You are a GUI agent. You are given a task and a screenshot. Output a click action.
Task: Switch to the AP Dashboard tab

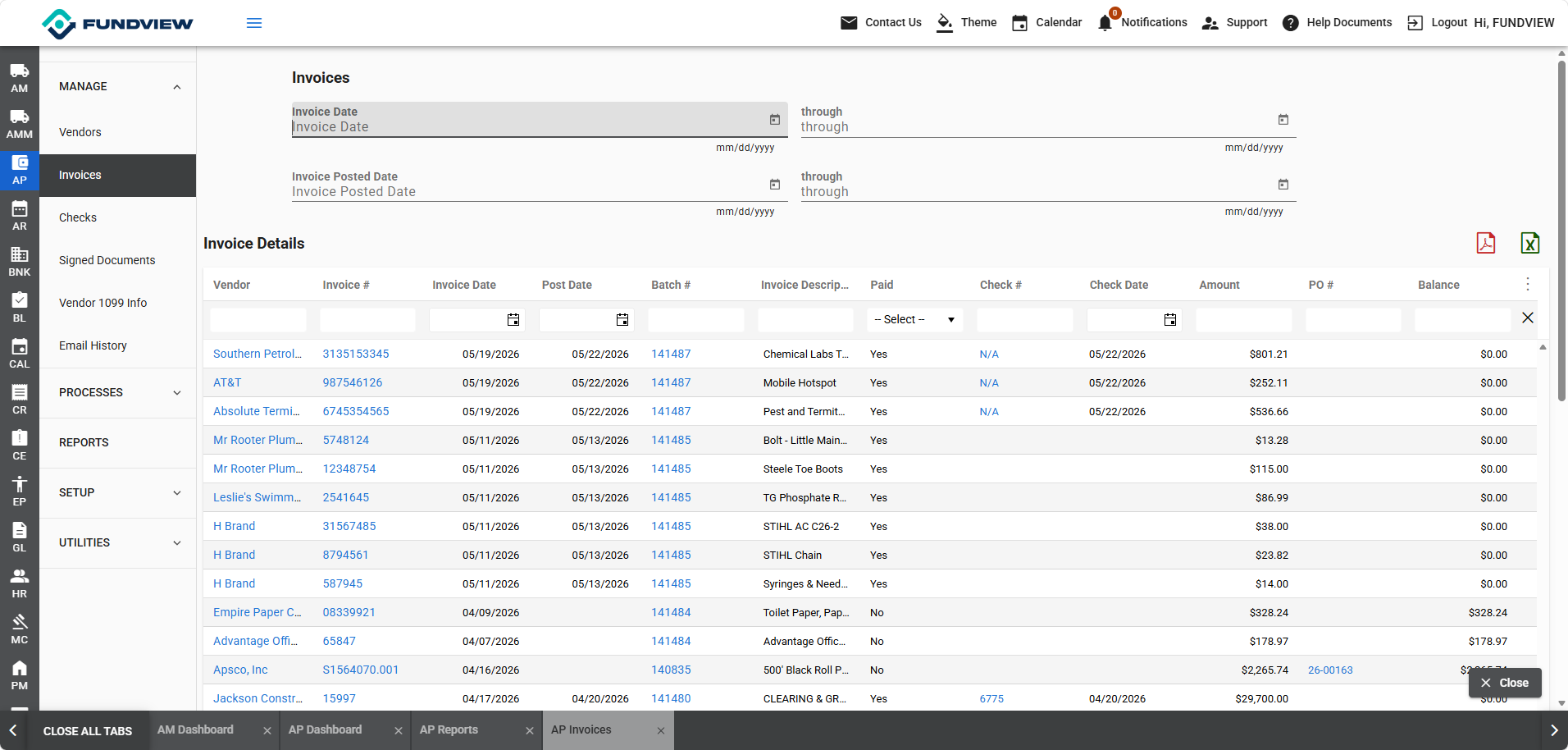(325, 729)
